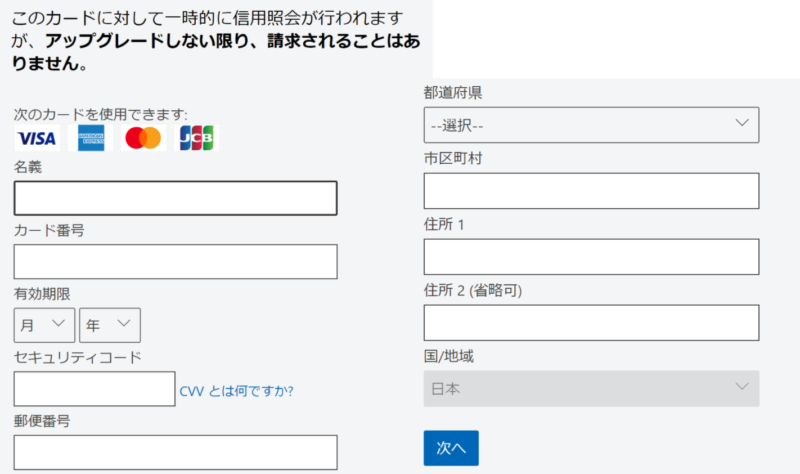This screenshot has height=474, width=800.
Task: Click the American Express card logo
Action: pos(91,139)
